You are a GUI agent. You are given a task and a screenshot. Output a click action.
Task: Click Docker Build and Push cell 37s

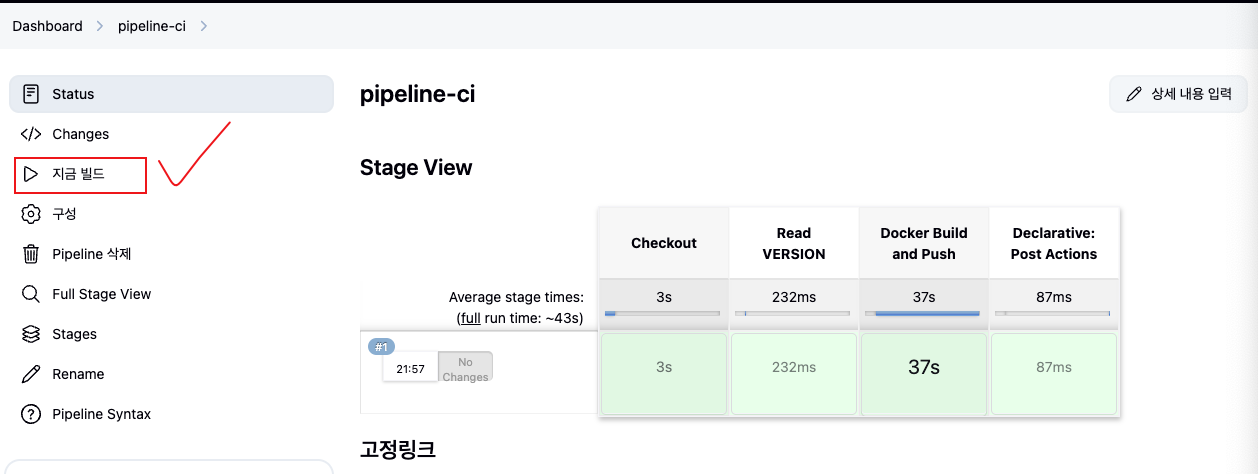[x=924, y=373]
